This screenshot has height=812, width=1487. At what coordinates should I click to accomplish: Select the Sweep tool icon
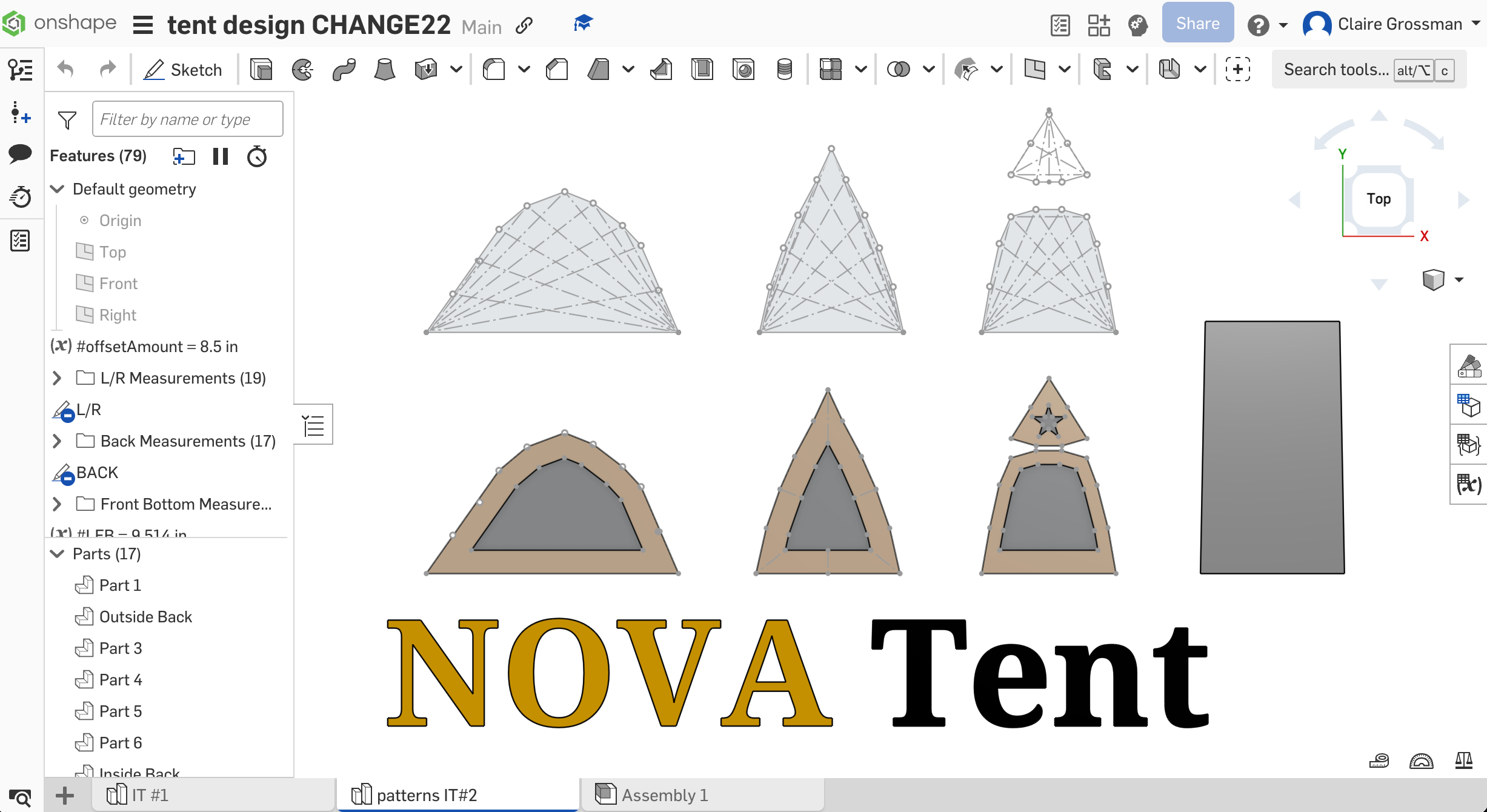(x=344, y=70)
